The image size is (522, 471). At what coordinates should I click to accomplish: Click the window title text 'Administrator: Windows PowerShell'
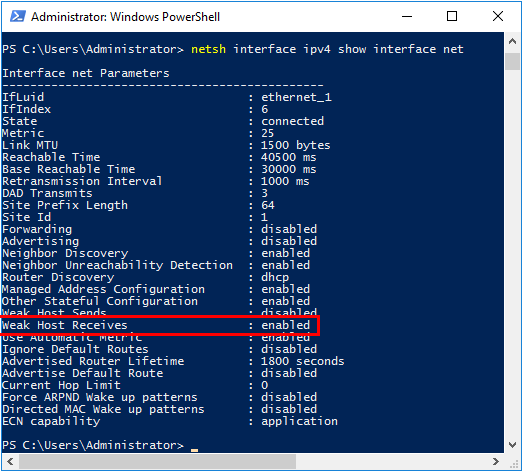tap(125, 17)
